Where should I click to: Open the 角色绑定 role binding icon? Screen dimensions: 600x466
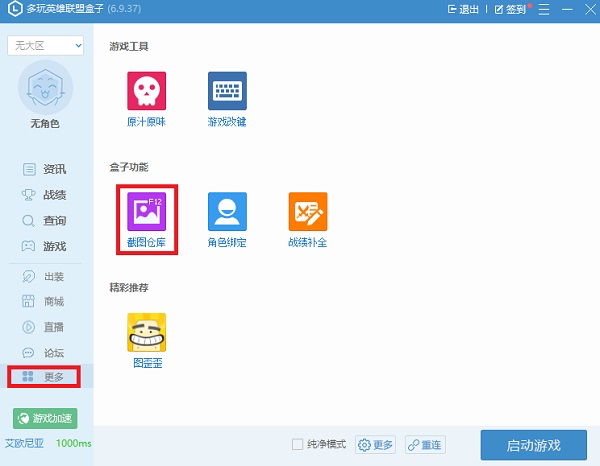pos(227,212)
